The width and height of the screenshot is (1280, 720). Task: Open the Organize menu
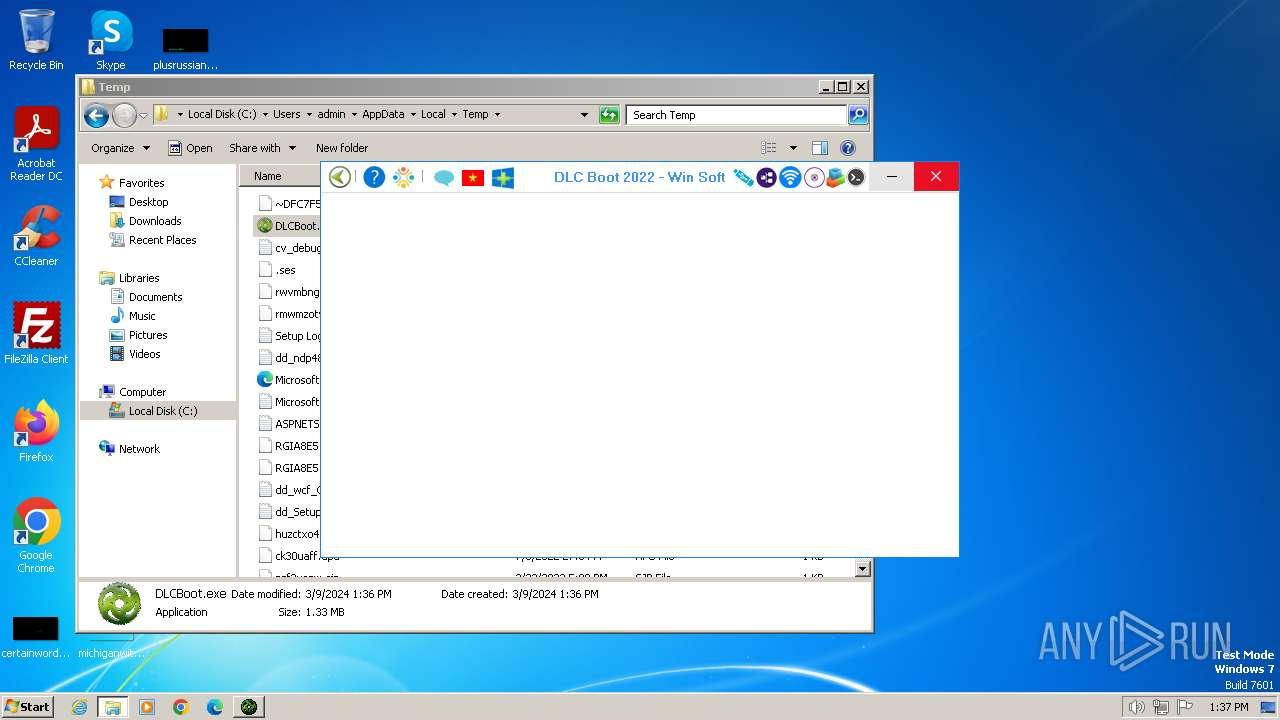[120, 148]
